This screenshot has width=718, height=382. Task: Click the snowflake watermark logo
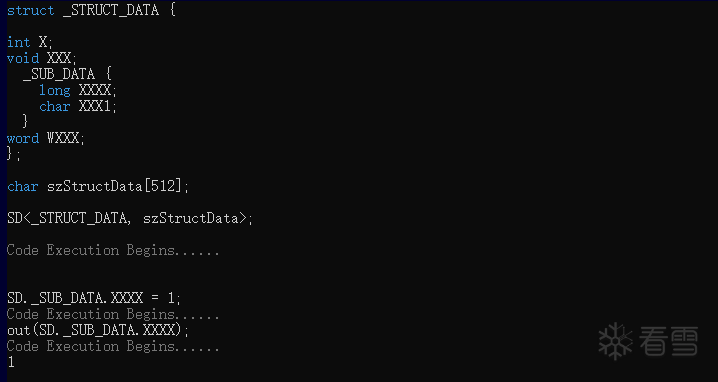coord(615,341)
